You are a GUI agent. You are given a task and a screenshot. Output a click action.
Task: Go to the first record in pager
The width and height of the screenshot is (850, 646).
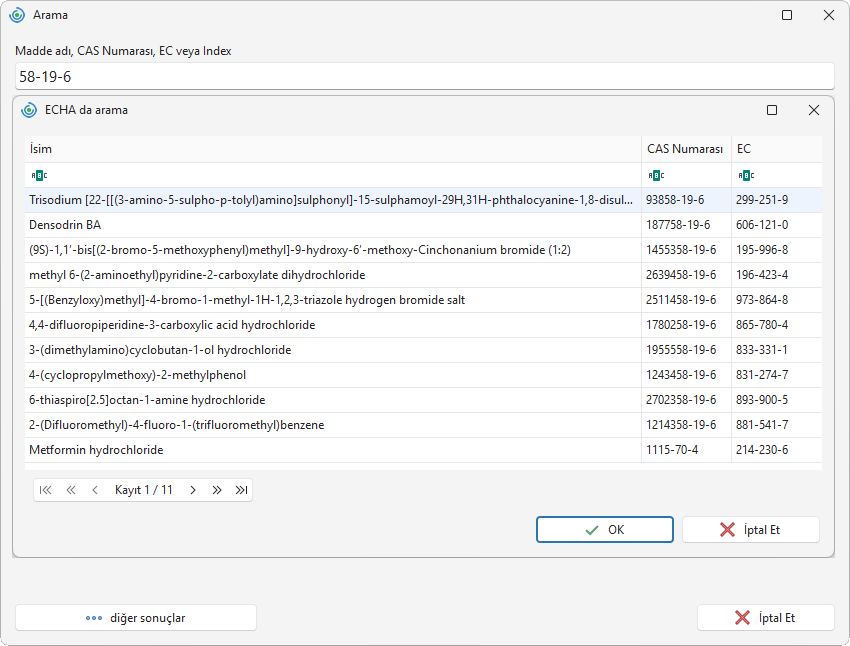point(46,490)
